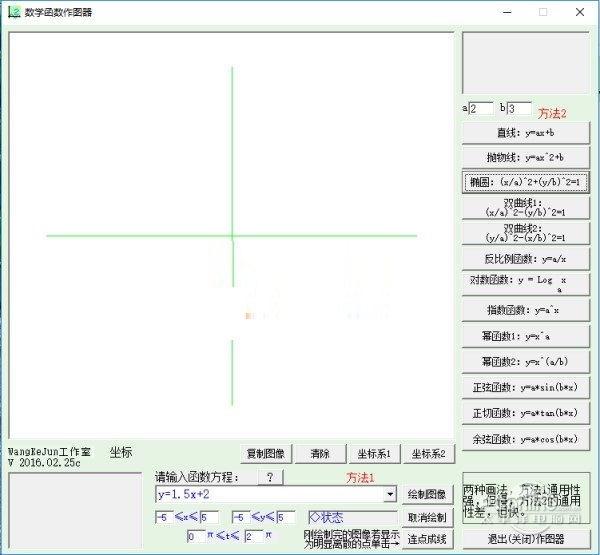Click the origin of the green axes
Screen dimensions: 600x555
(232, 236)
